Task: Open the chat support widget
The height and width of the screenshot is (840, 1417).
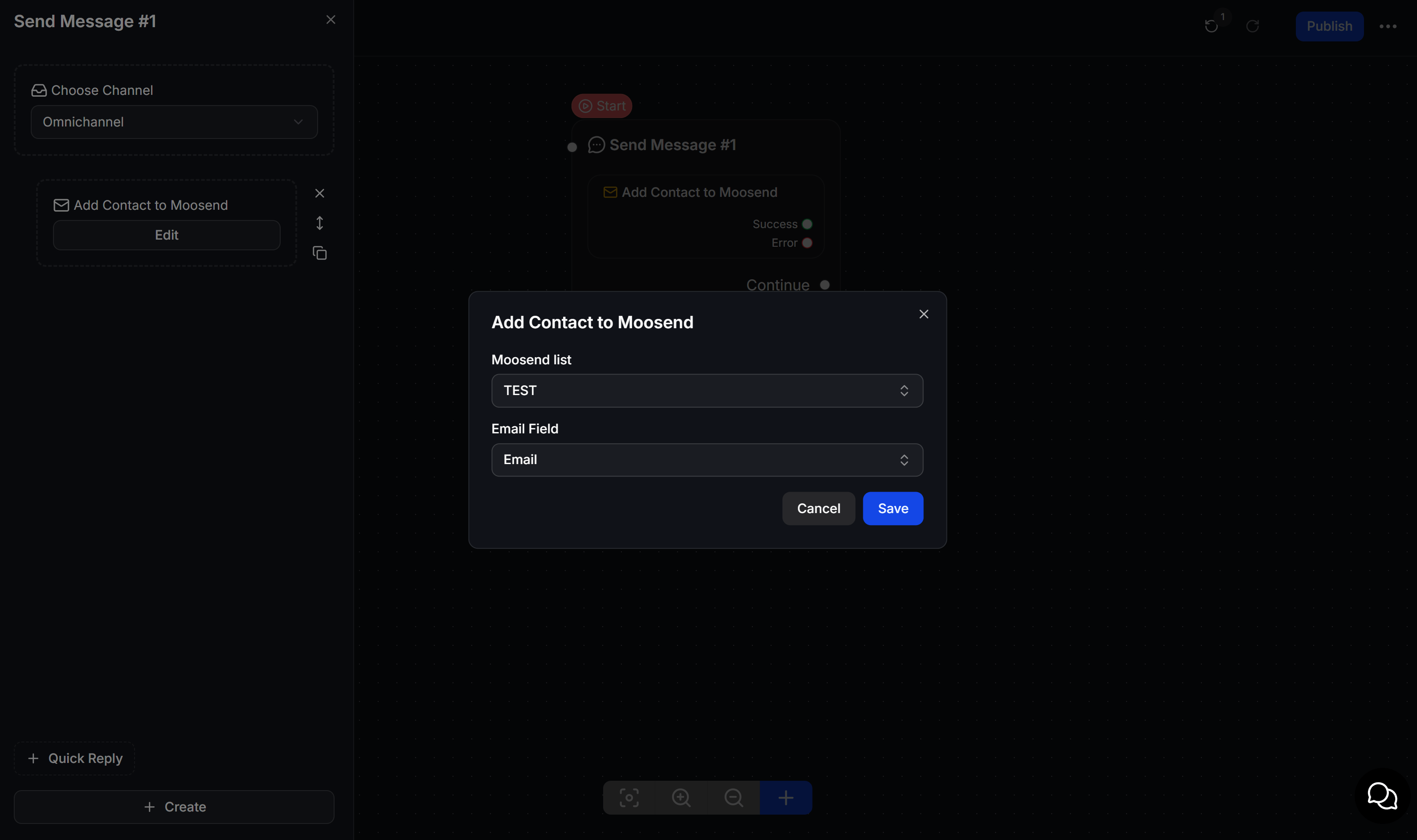Action: 1382,796
